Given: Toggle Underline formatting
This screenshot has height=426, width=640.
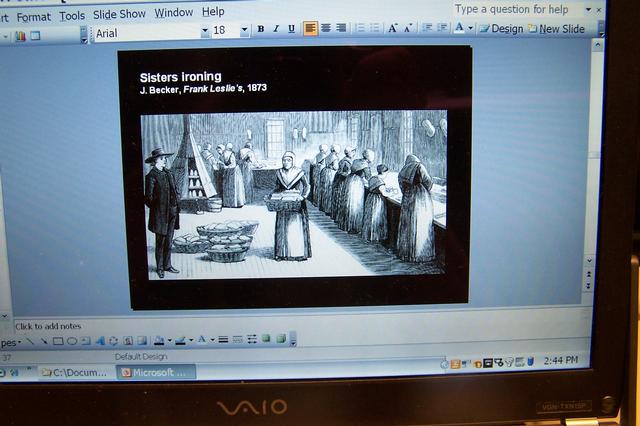Looking at the screenshot, I should [x=291, y=29].
